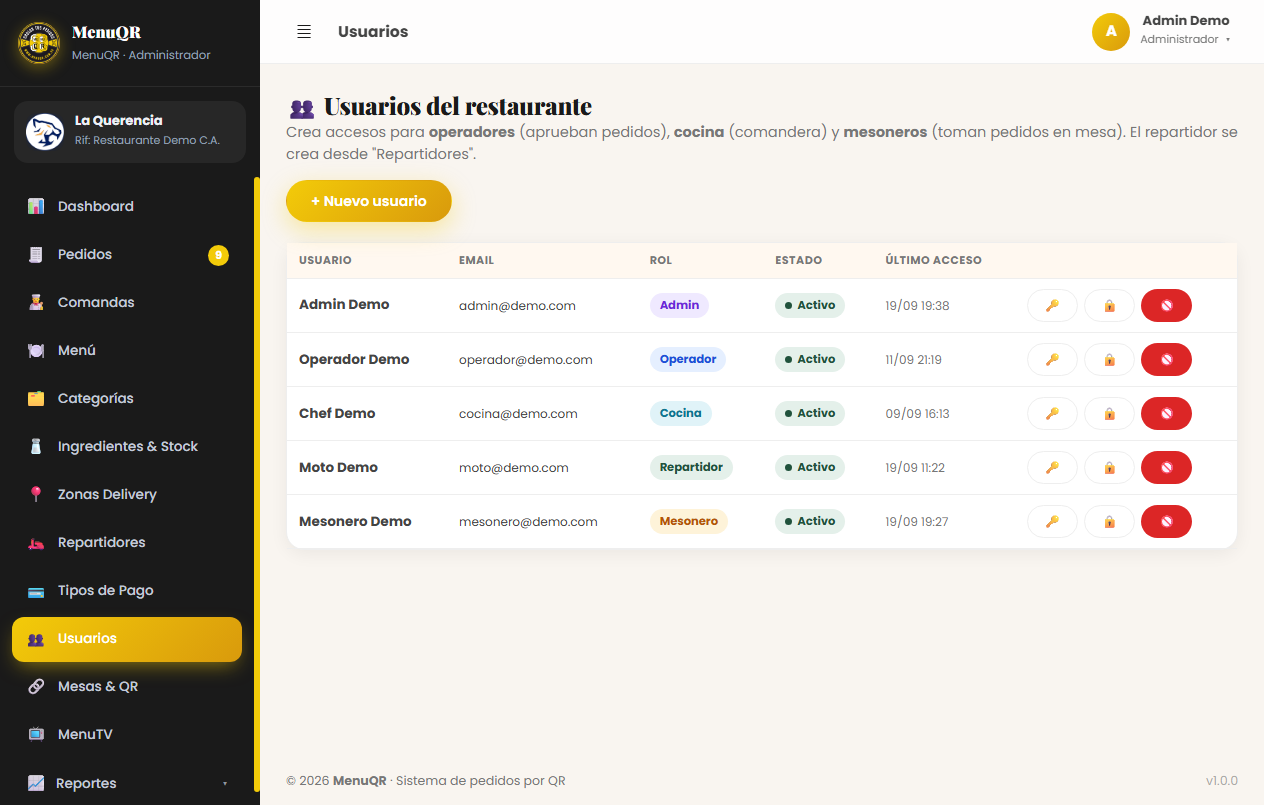Expand the Reportes submenu arrow
The image size is (1264, 805).
225,783
